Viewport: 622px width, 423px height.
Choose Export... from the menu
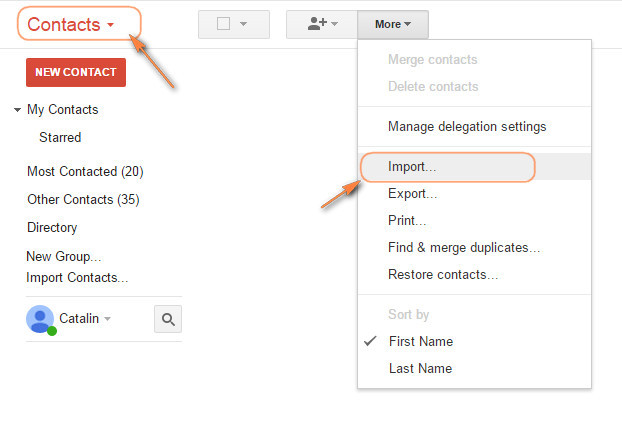click(412, 194)
